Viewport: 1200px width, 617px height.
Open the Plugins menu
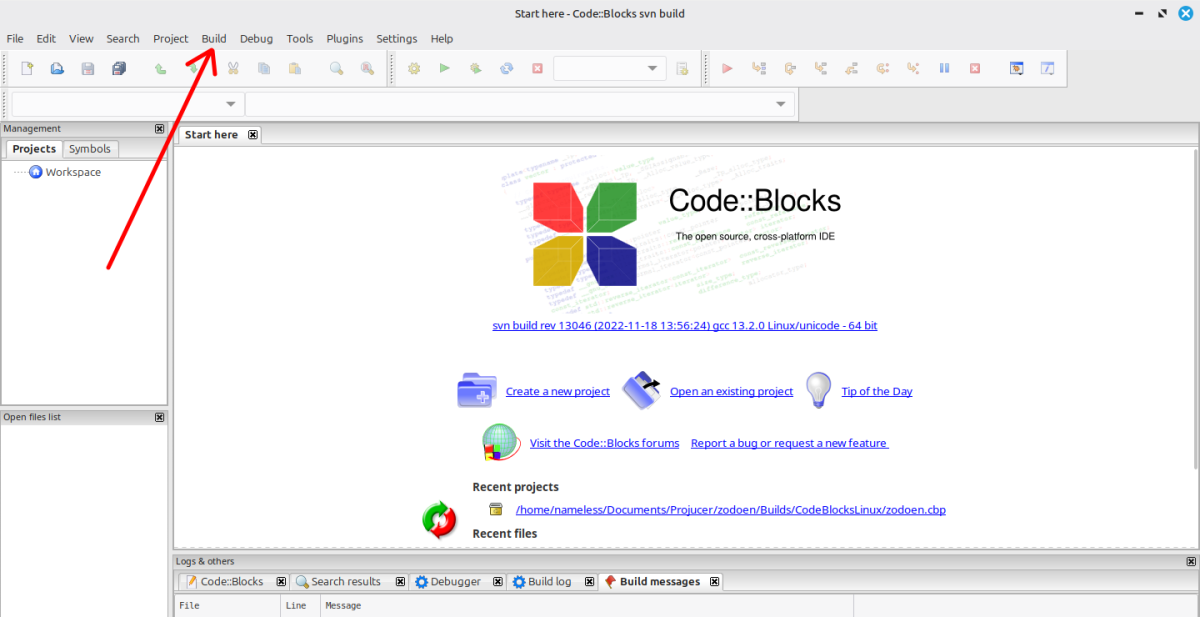(x=345, y=39)
